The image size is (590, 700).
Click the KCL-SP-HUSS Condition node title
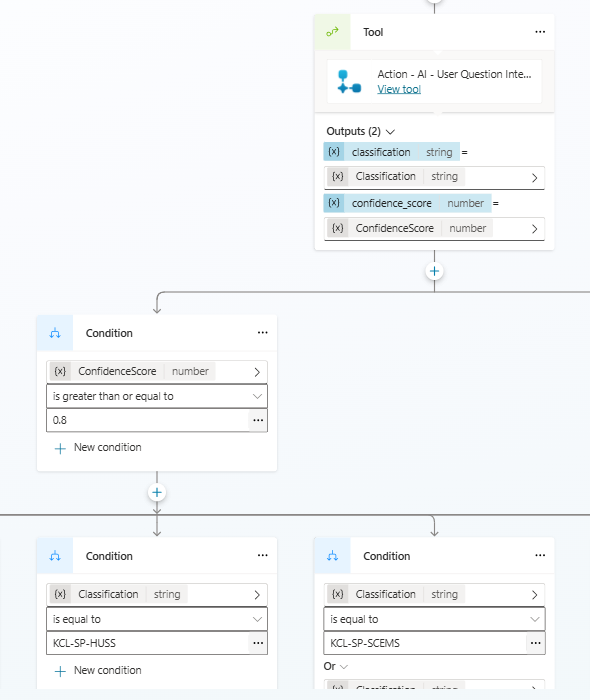tap(109, 556)
